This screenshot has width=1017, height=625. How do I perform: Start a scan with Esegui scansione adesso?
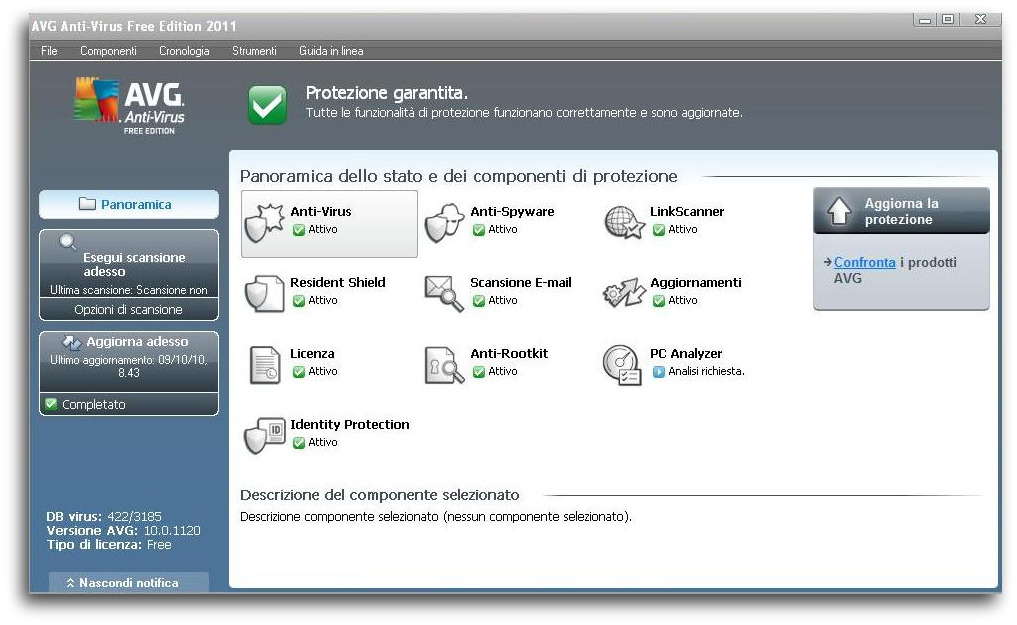coord(129,263)
